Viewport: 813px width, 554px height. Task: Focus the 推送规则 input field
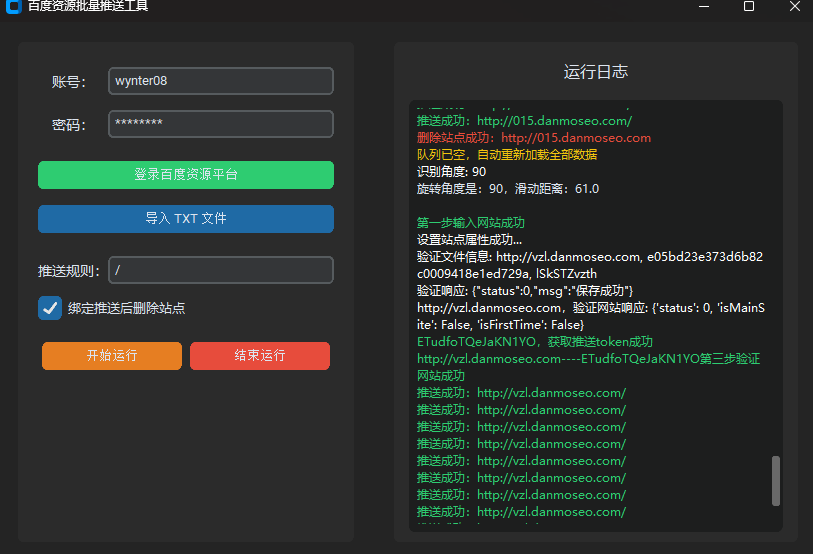pyautogui.click(x=221, y=270)
